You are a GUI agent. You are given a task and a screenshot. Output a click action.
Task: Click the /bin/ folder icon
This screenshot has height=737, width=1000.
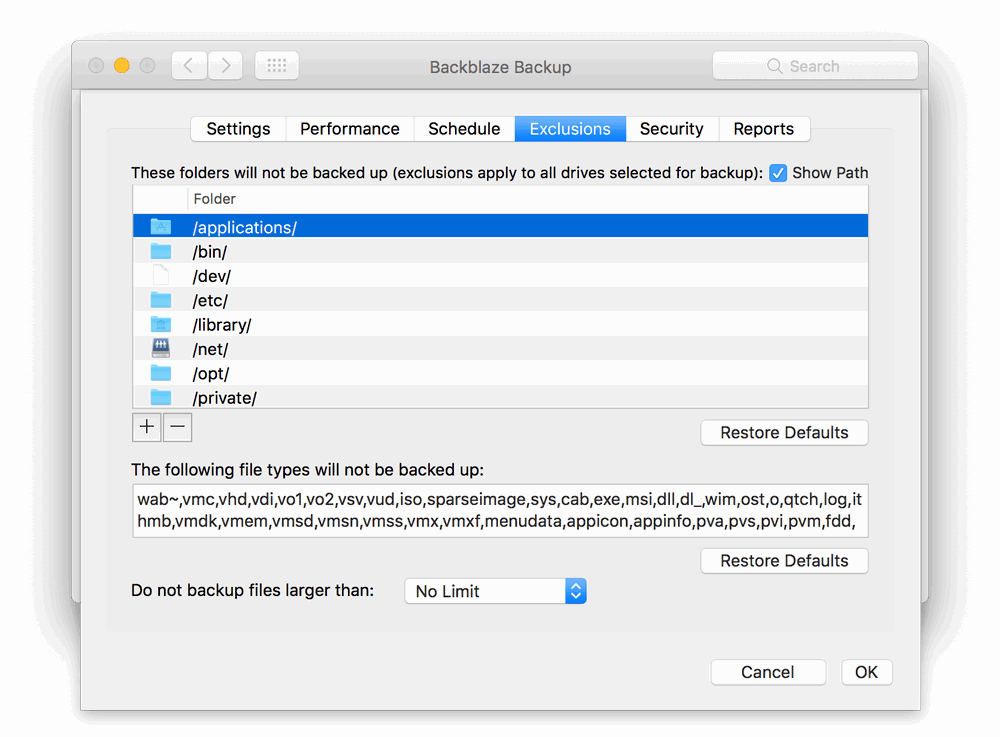(x=161, y=251)
